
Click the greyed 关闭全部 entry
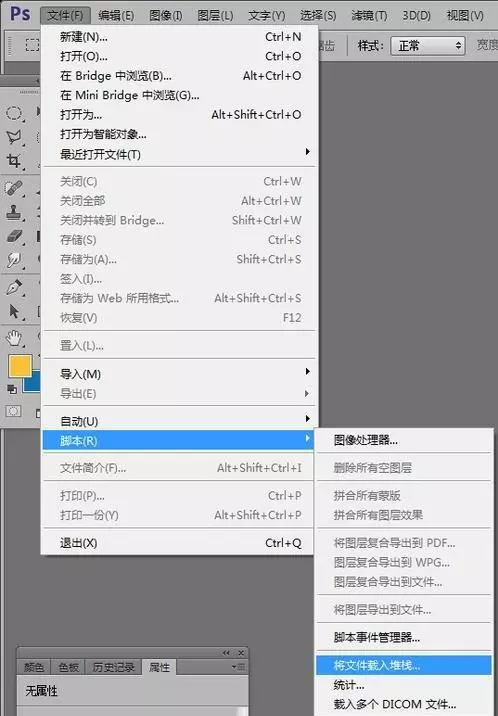(x=179, y=200)
